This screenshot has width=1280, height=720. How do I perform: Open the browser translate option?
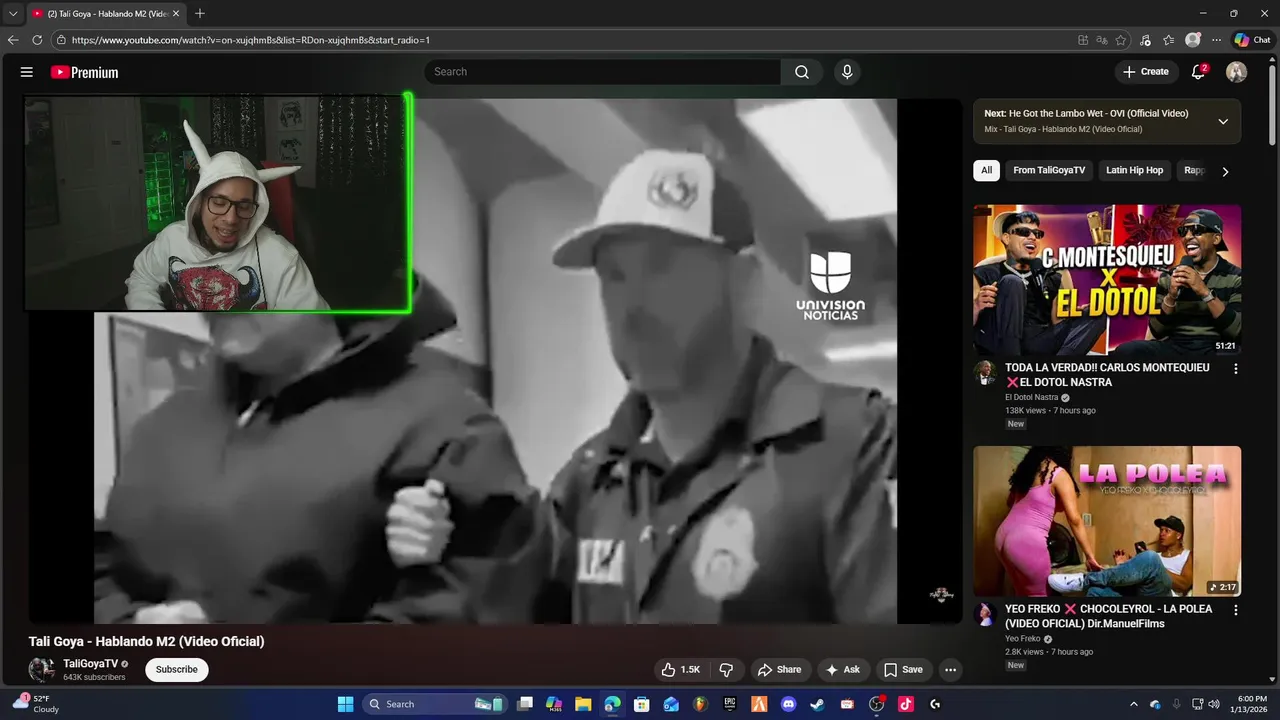click(x=1102, y=40)
